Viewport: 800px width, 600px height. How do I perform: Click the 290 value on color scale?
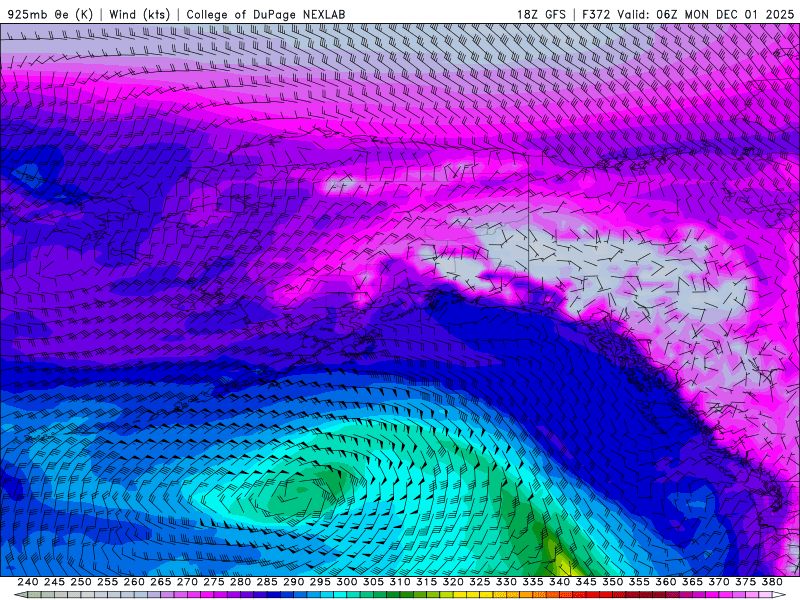click(x=293, y=582)
